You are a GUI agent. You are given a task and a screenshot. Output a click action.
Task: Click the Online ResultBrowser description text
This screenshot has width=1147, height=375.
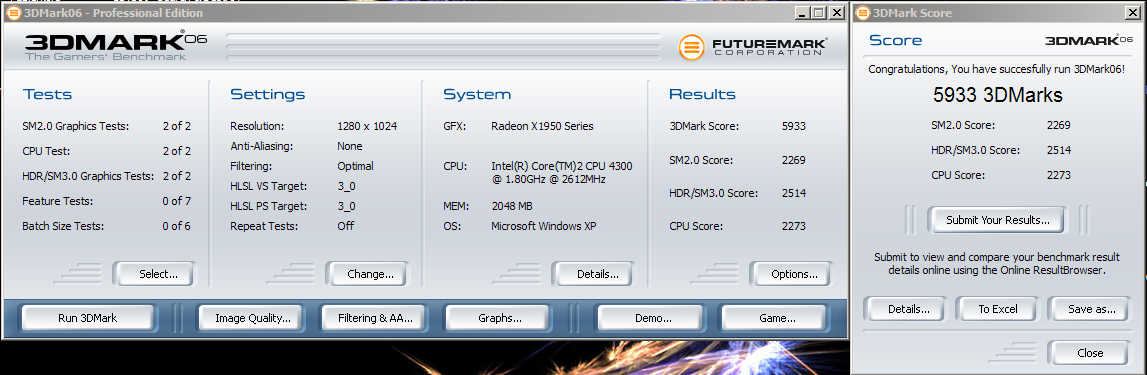(996, 263)
